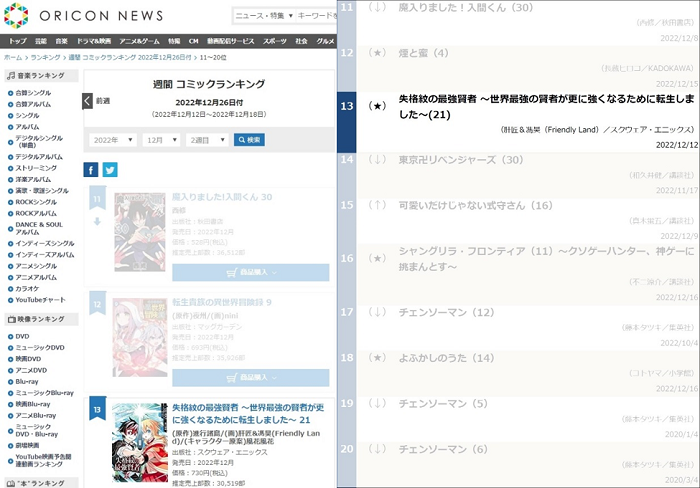Image resolution: width=700 pixels, height=488 pixels.
Task: Open title link 転生貴族の異世界冒険録 9
Action: tap(222, 302)
